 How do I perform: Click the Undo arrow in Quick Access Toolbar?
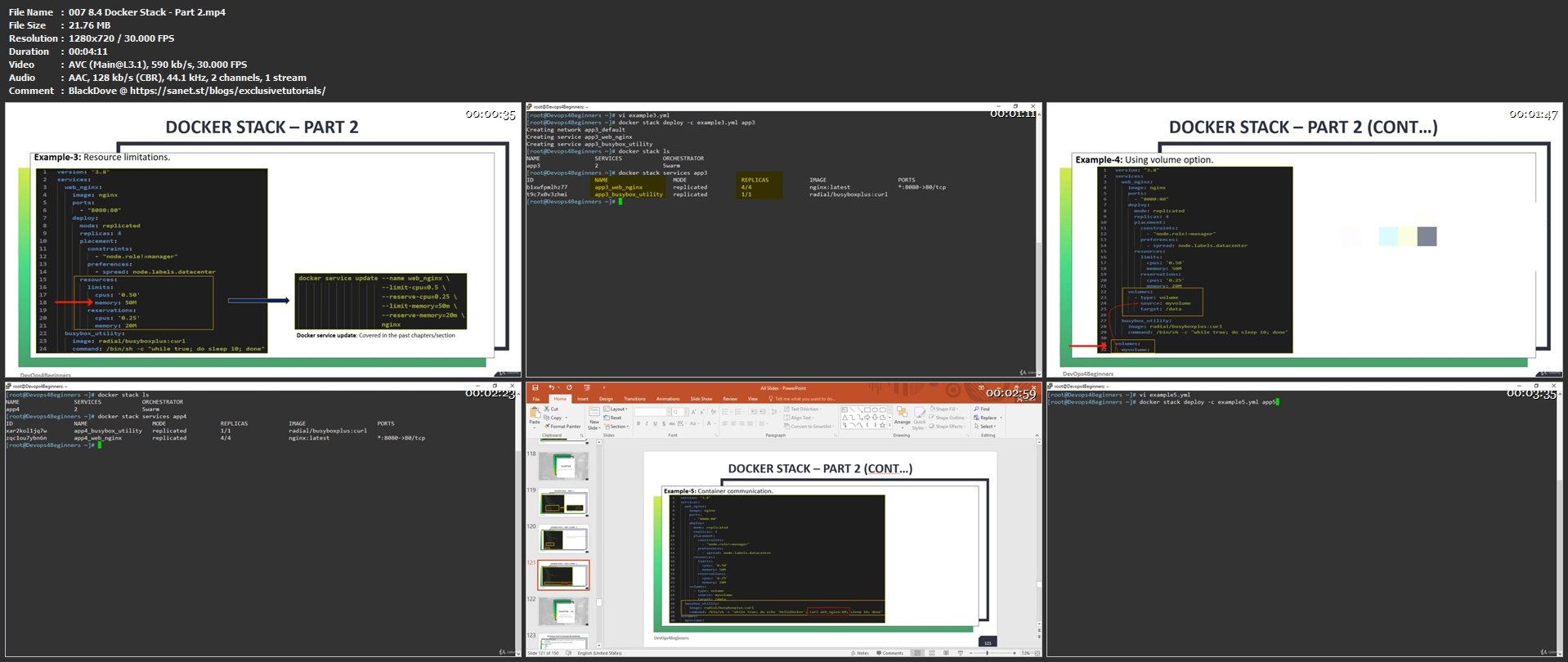click(x=551, y=387)
